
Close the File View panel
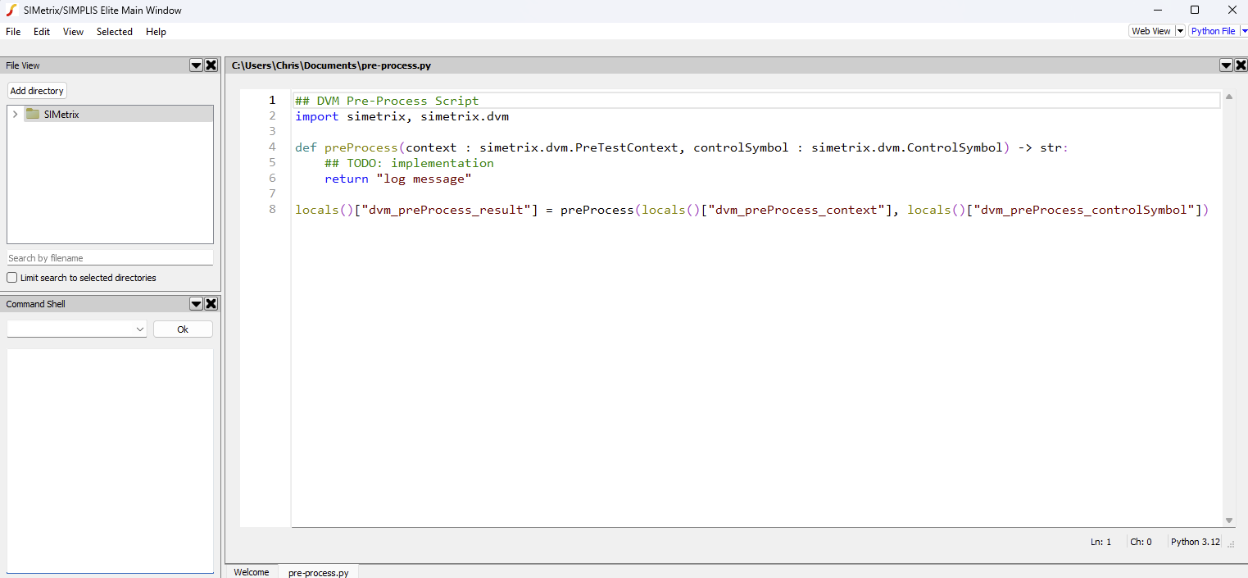pyautogui.click(x=210, y=64)
